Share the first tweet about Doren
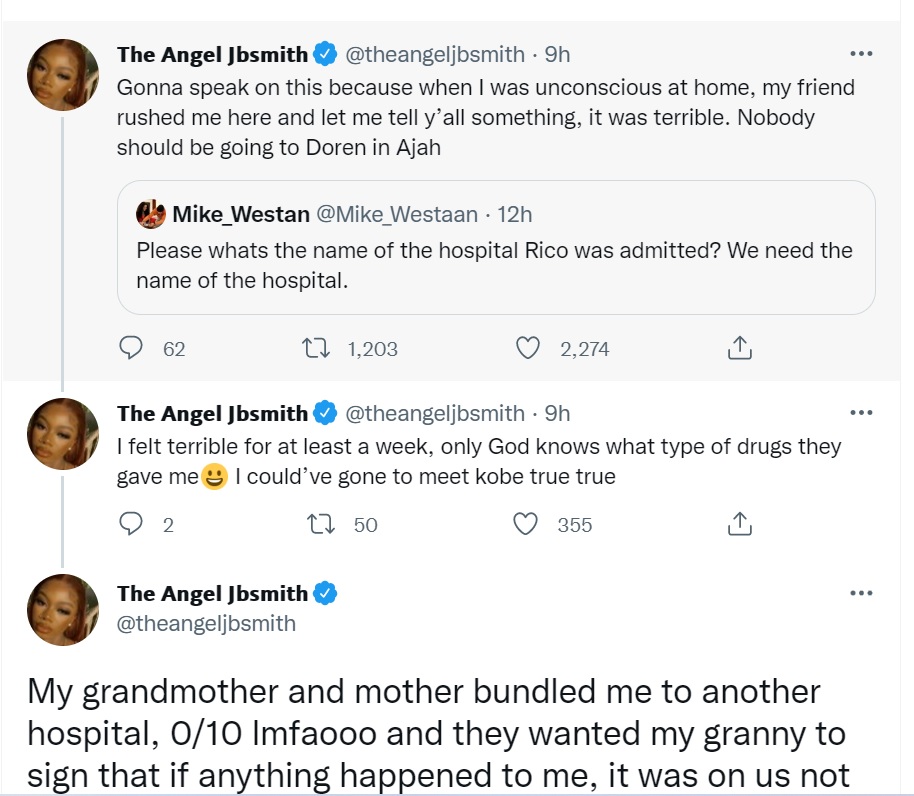The width and height of the screenshot is (914, 796). click(738, 348)
